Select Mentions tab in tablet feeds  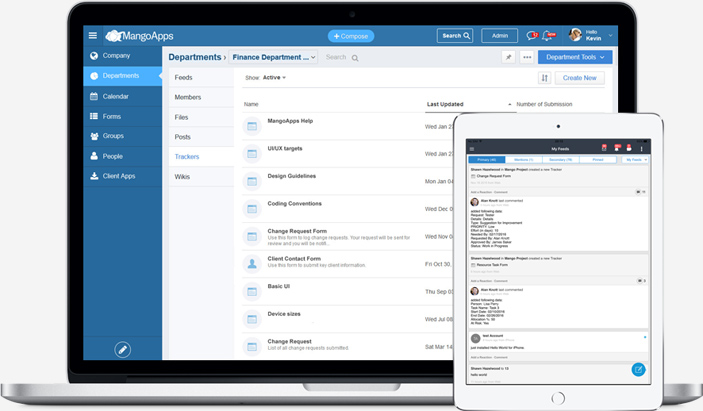click(524, 160)
